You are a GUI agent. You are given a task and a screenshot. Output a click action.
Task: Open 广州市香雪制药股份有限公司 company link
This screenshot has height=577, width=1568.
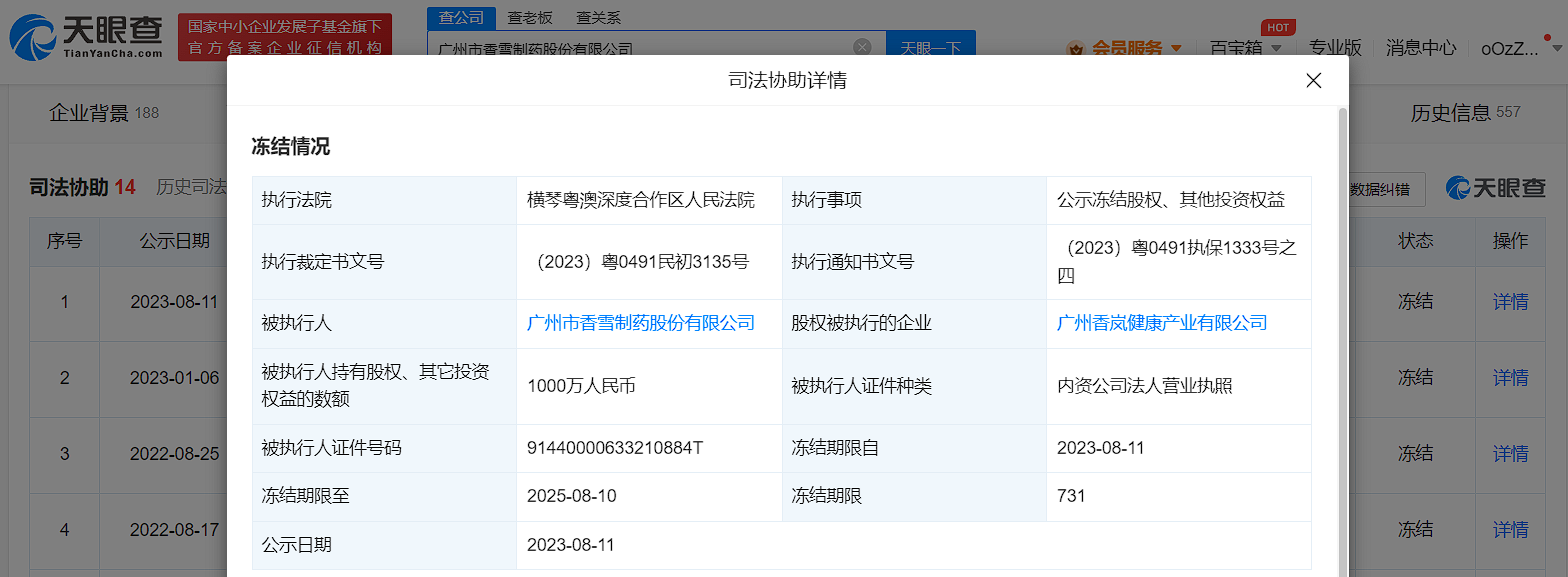pyautogui.click(x=640, y=323)
